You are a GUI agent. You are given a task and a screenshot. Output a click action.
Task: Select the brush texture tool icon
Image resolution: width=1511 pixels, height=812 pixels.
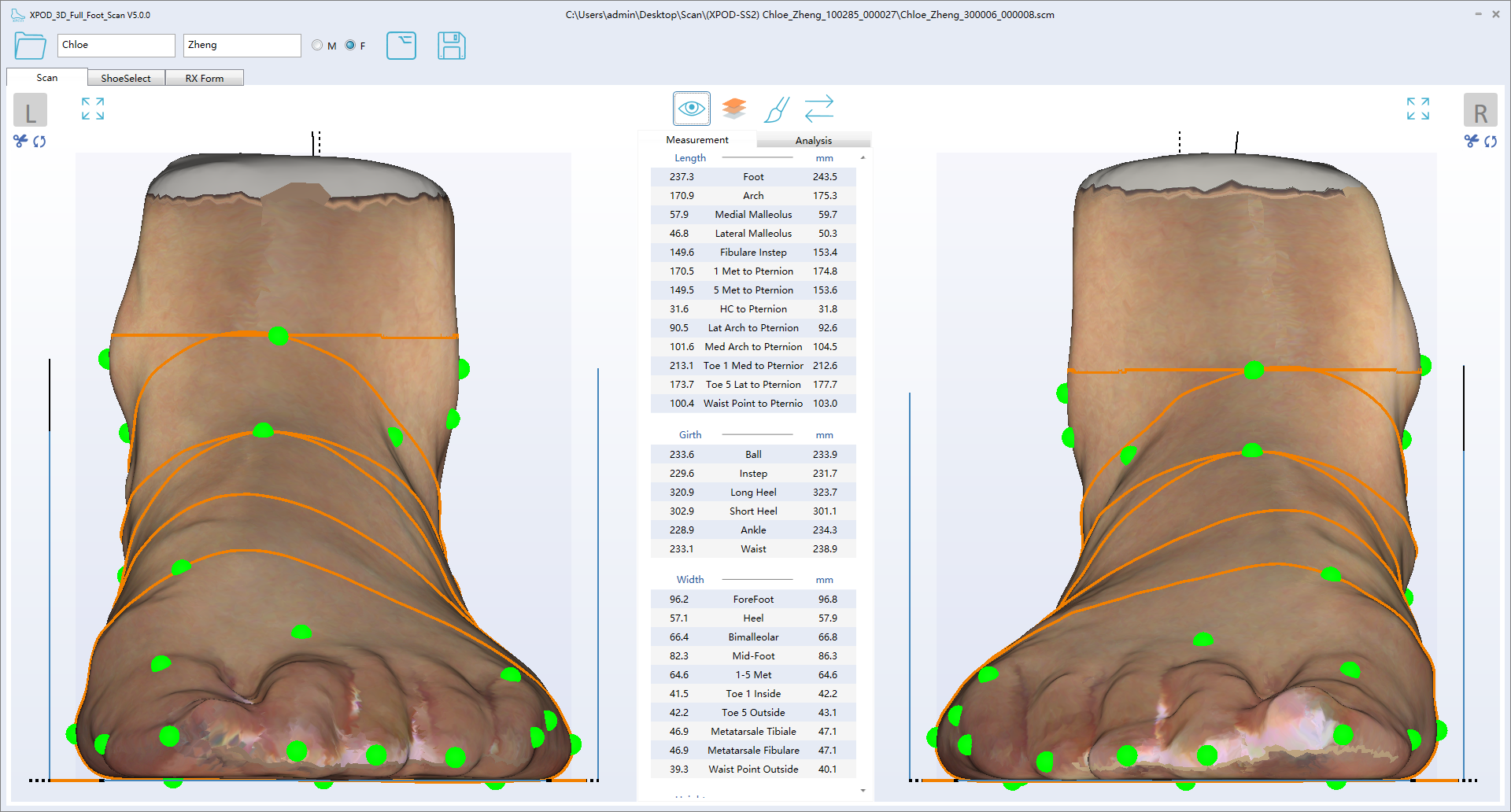776,108
